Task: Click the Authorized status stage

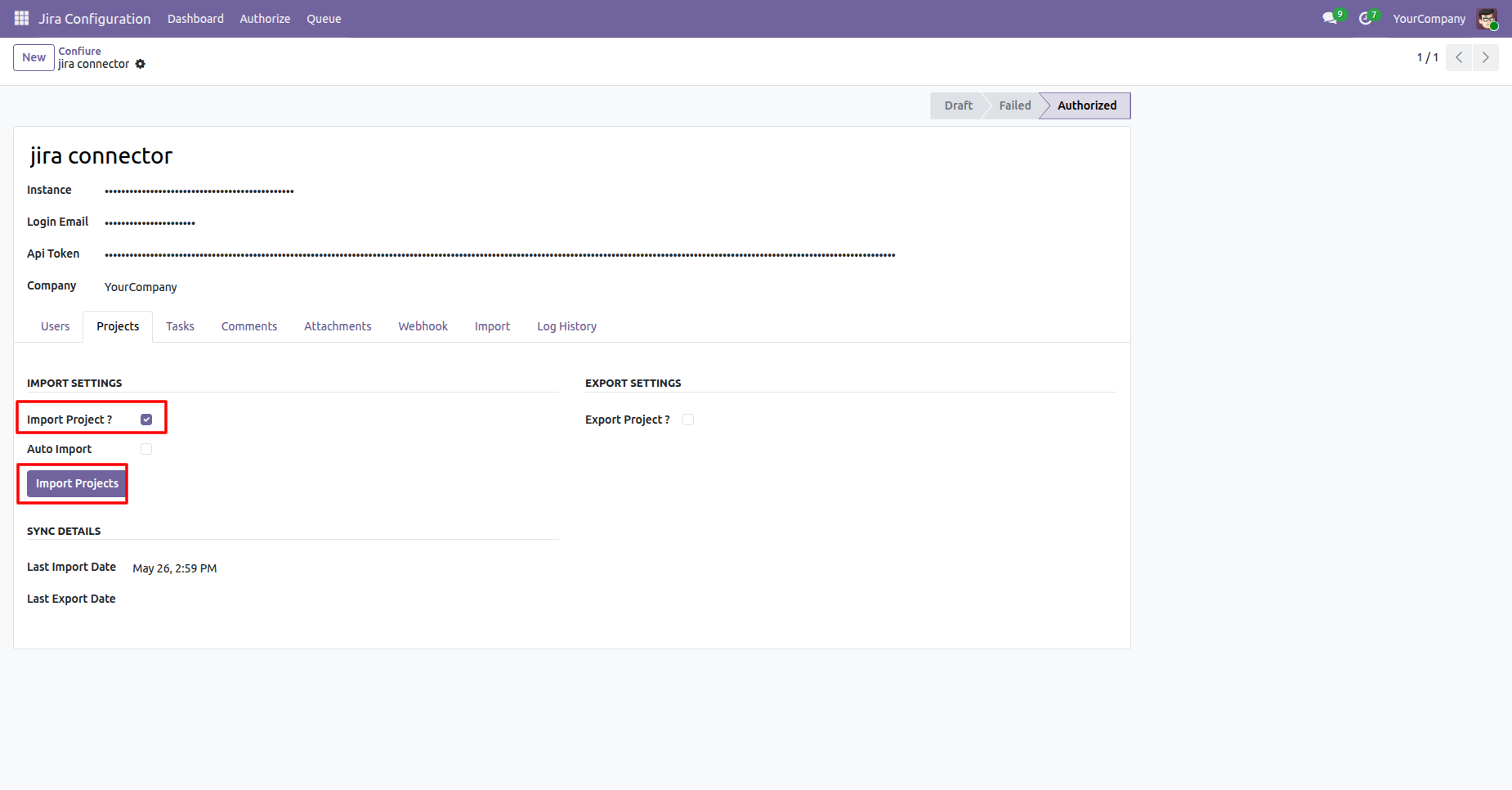Action: click(x=1086, y=105)
